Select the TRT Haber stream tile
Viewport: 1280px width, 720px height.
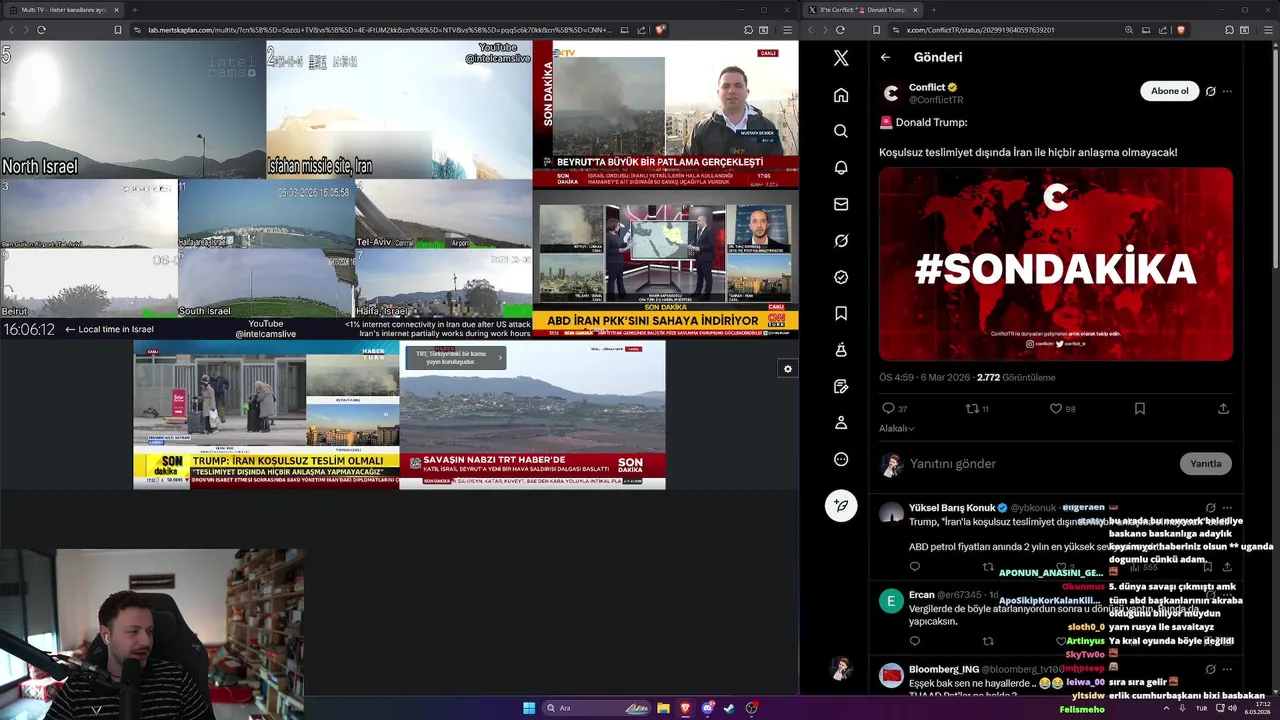532,414
